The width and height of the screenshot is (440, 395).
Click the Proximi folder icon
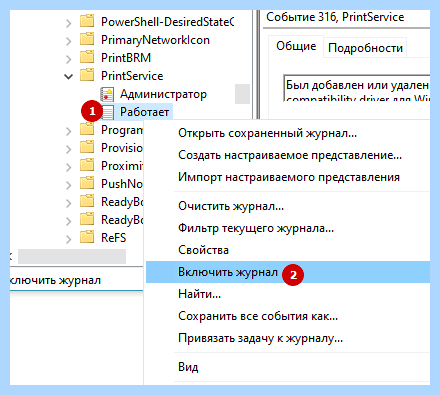[x=87, y=165]
